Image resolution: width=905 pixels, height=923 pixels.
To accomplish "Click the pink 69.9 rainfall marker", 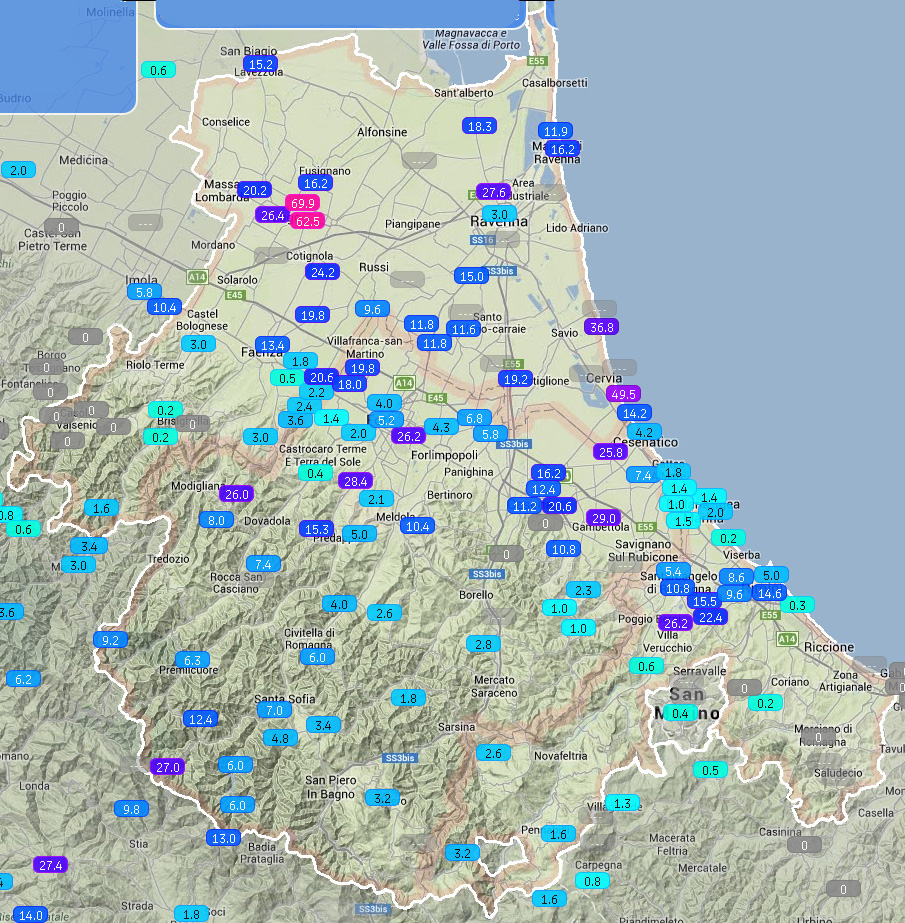I will tap(301, 203).
